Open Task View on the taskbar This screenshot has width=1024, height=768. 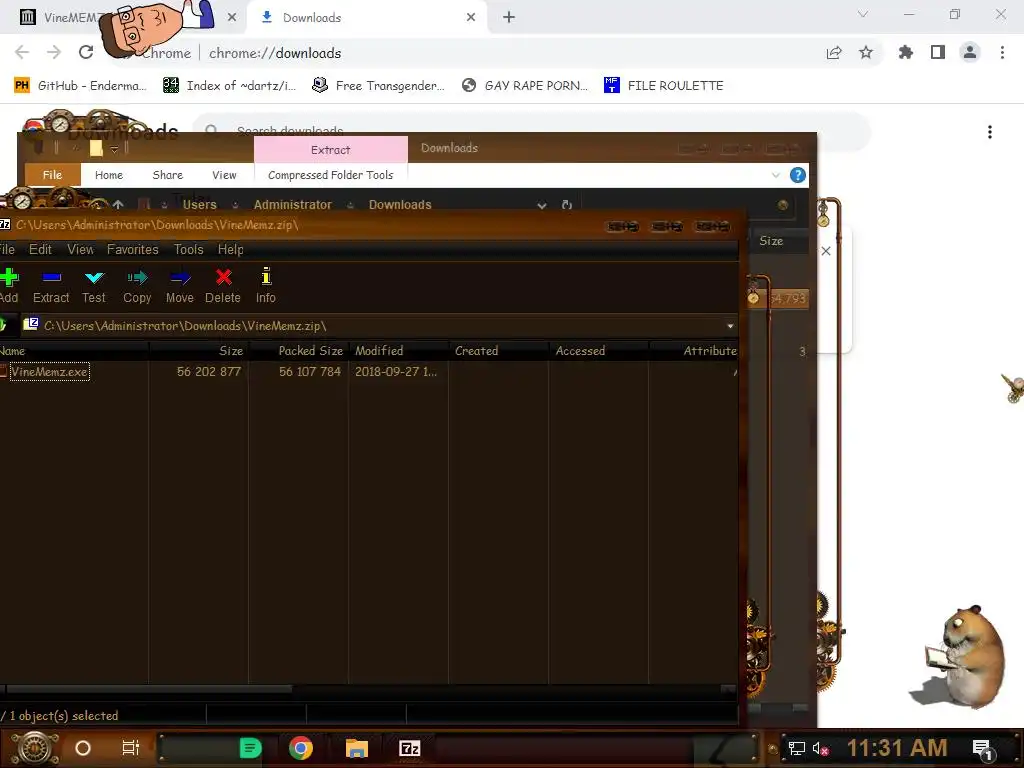(x=131, y=748)
